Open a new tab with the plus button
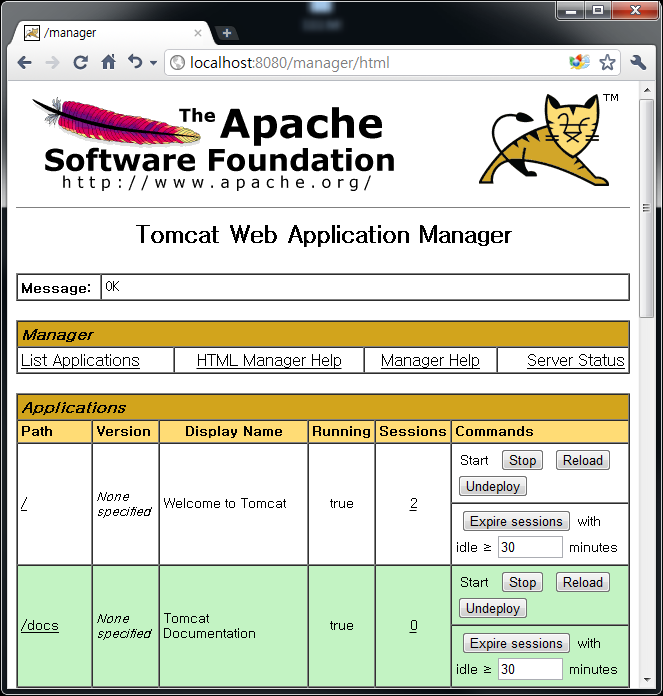The image size is (663, 696). coord(227,33)
